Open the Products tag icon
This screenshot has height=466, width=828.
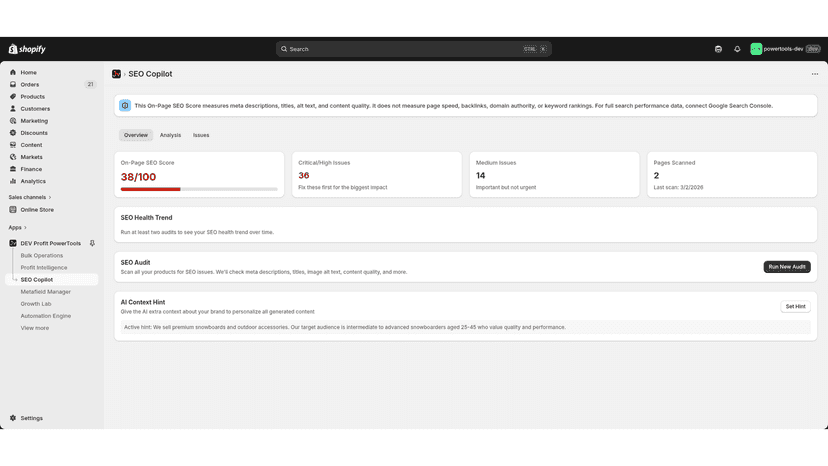coord(13,97)
